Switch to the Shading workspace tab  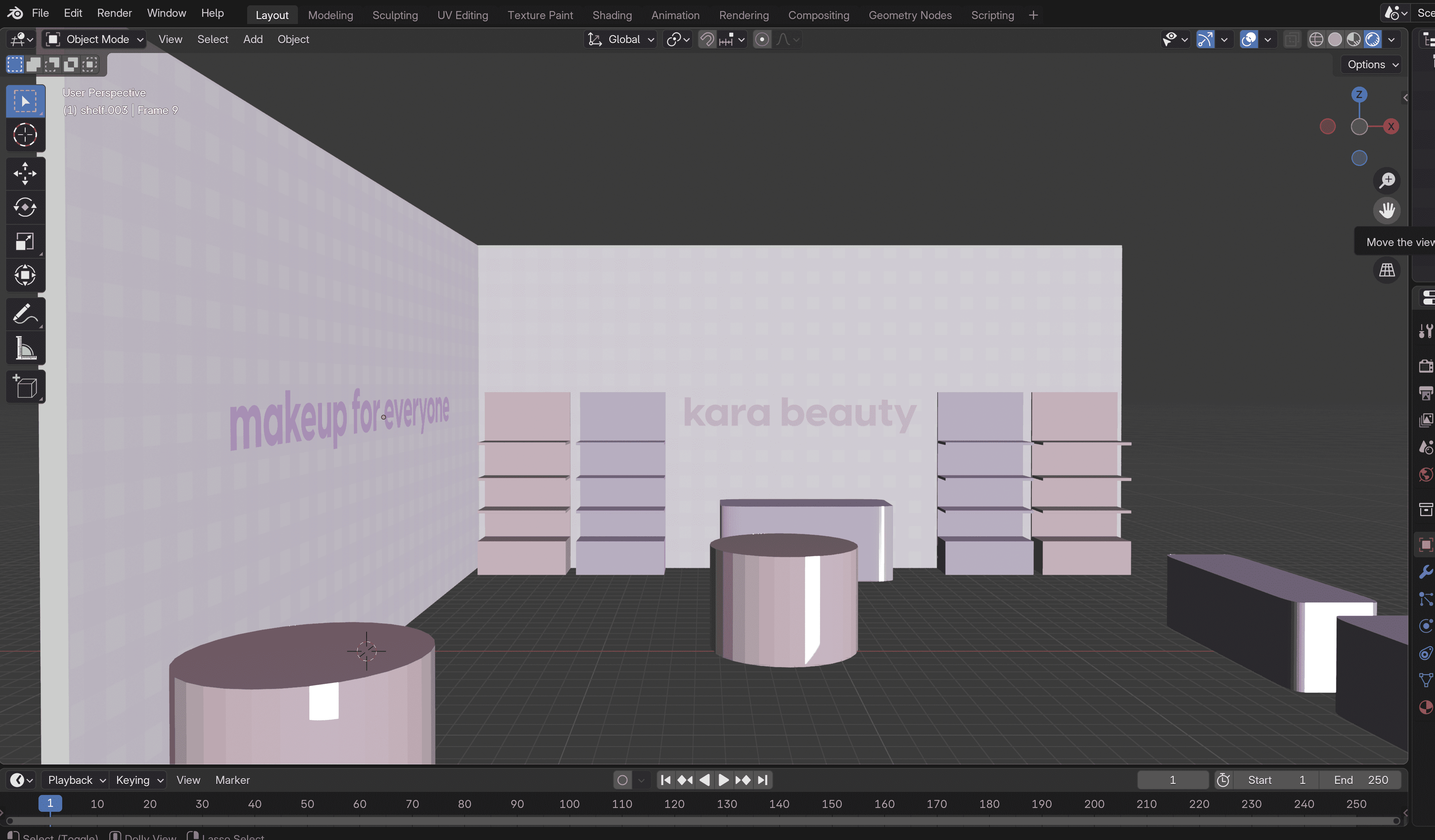611,15
